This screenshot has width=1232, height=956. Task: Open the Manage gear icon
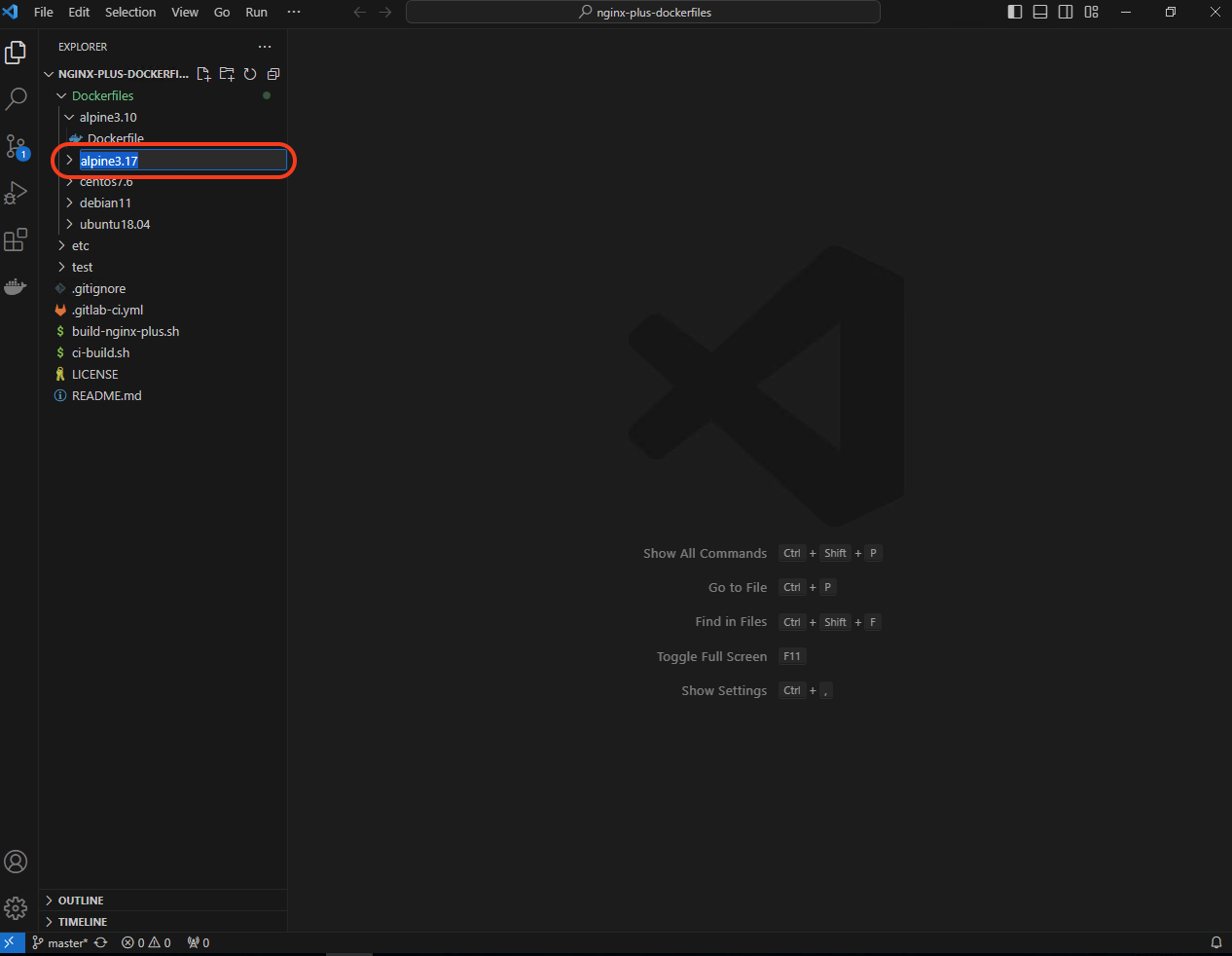(16, 908)
